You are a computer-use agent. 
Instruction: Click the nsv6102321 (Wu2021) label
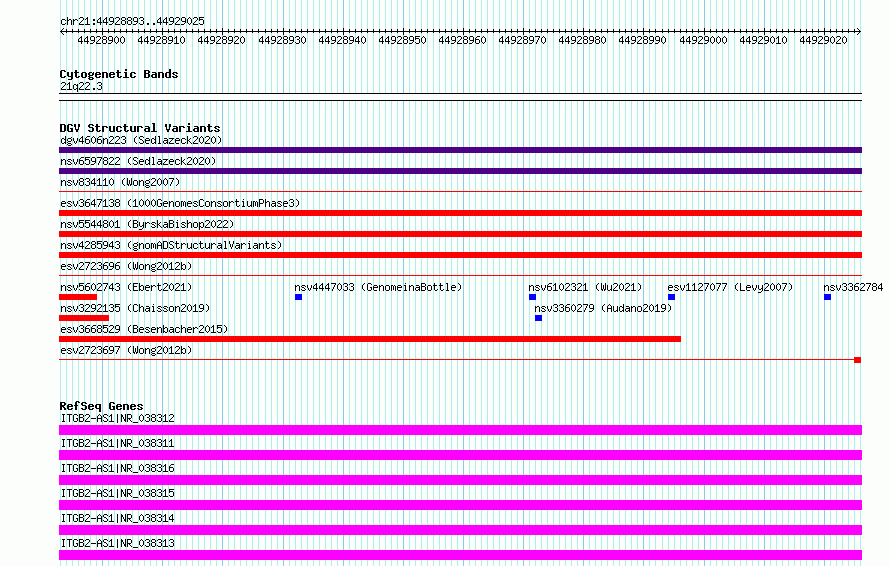[585, 287]
